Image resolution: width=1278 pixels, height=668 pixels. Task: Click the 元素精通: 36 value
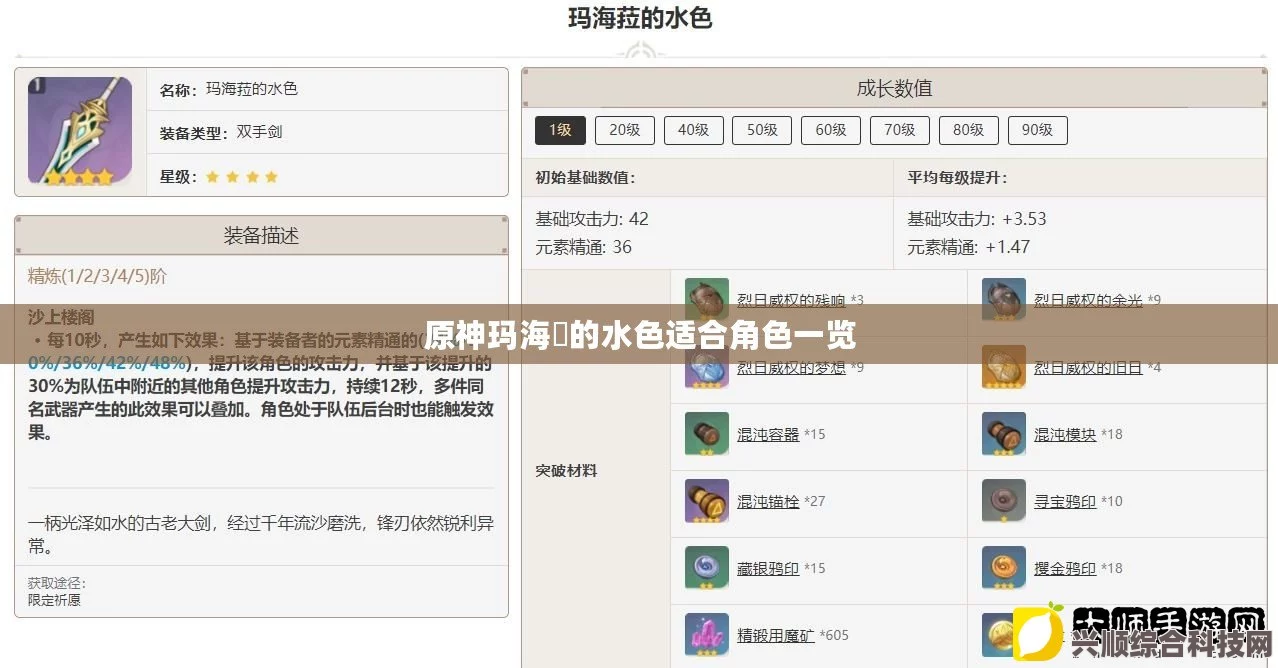(x=583, y=246)
